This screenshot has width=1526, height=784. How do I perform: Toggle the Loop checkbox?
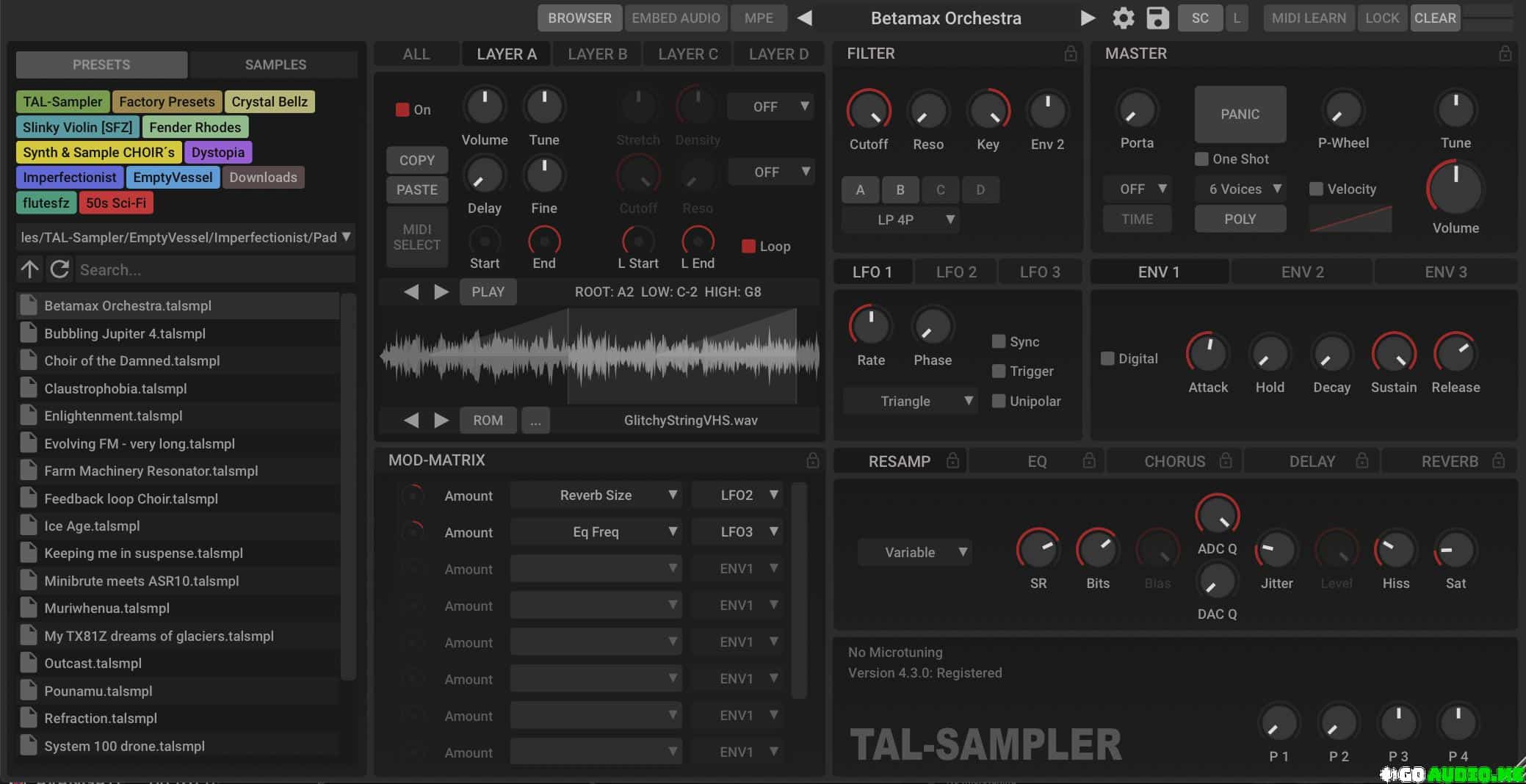tap(748, 246)
